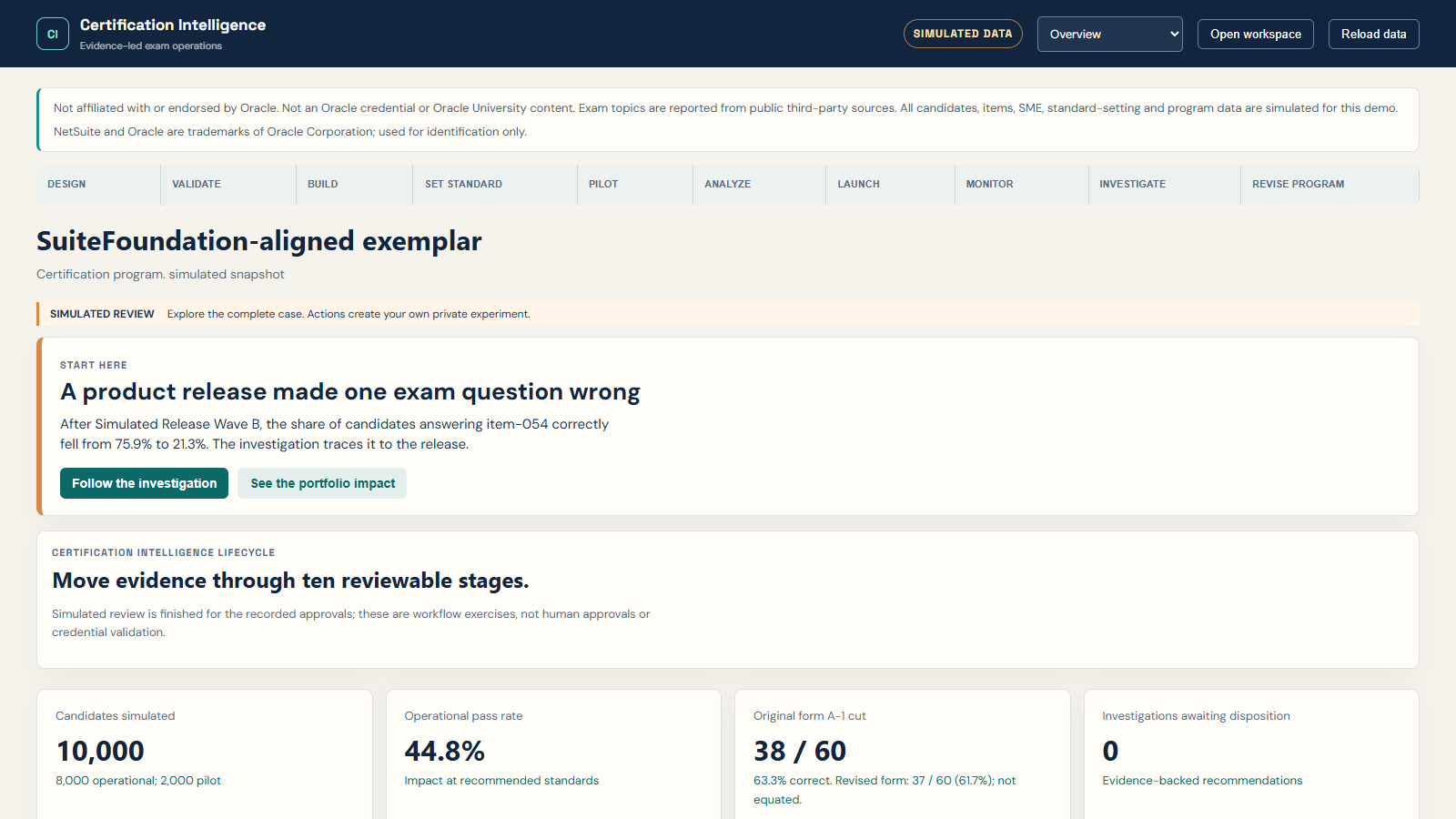Click the 44.8% pass rate value

(444, 751)
